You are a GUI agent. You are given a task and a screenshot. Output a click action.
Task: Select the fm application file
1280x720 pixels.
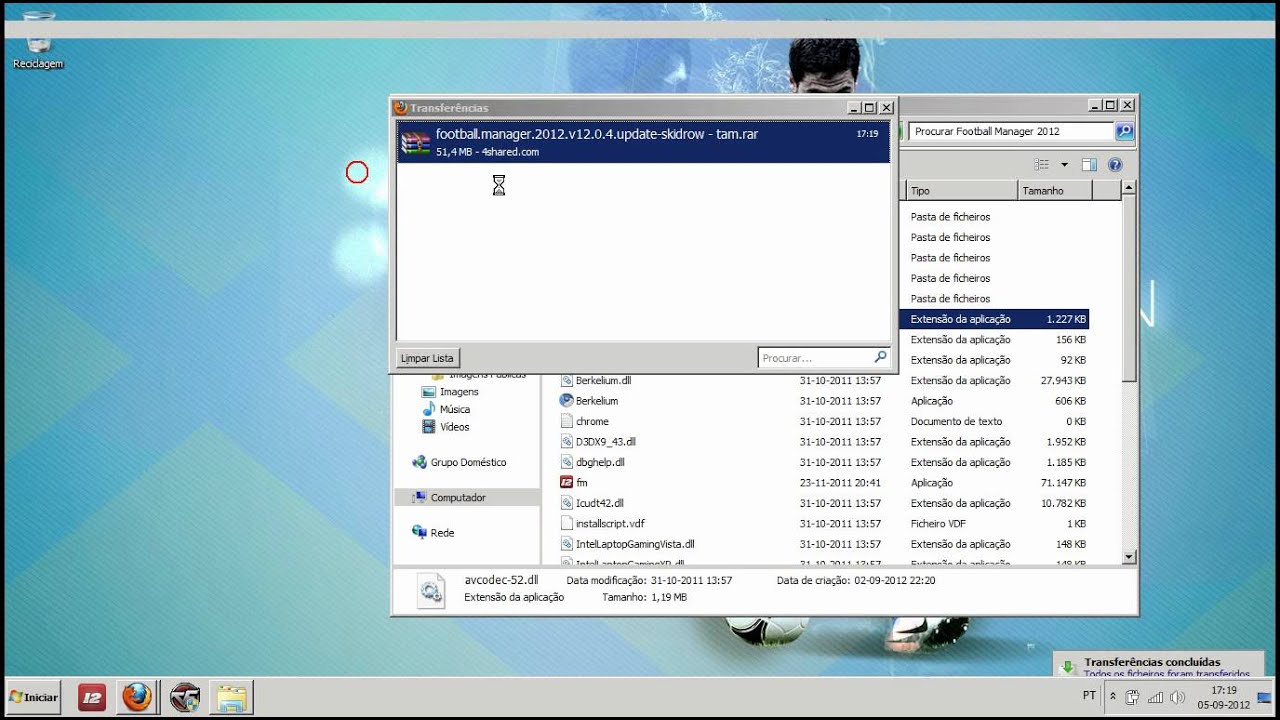click(581, 483)
